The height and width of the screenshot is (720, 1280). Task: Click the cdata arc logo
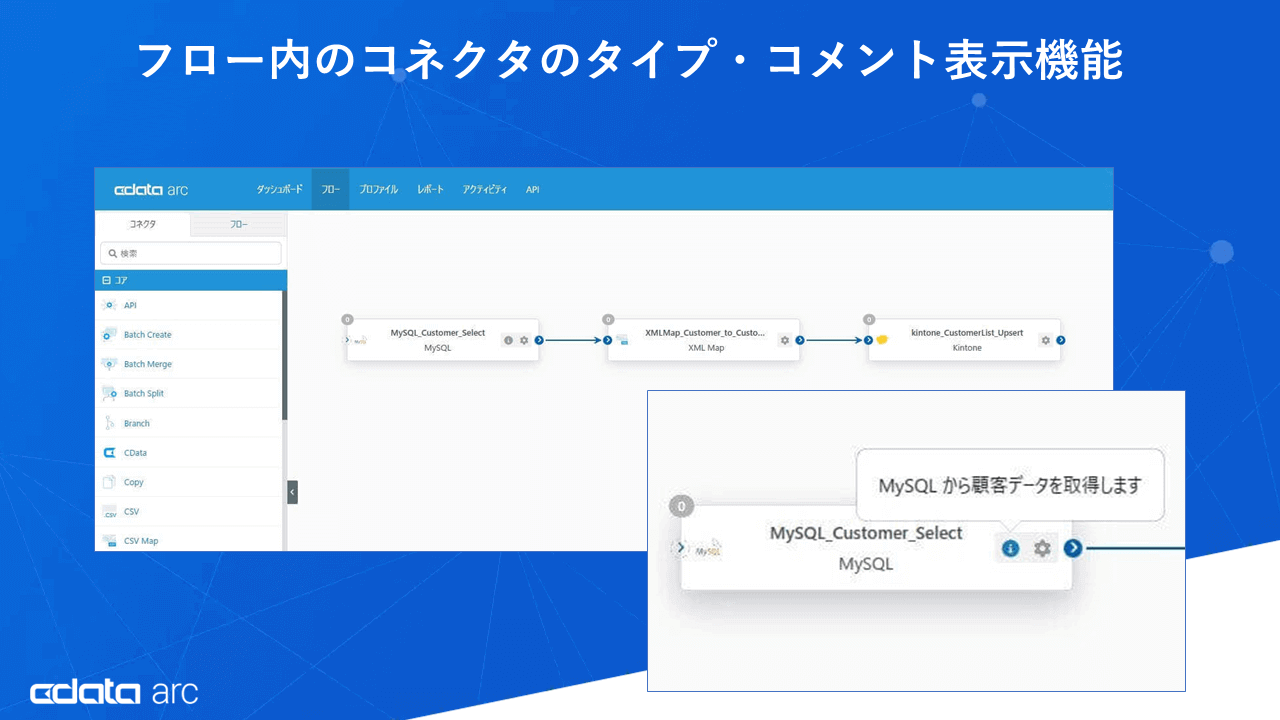pos(152,189)
